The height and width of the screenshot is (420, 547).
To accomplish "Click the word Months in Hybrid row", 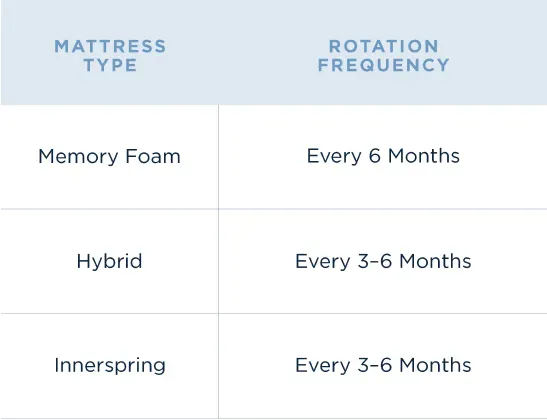I will point(435,261).
